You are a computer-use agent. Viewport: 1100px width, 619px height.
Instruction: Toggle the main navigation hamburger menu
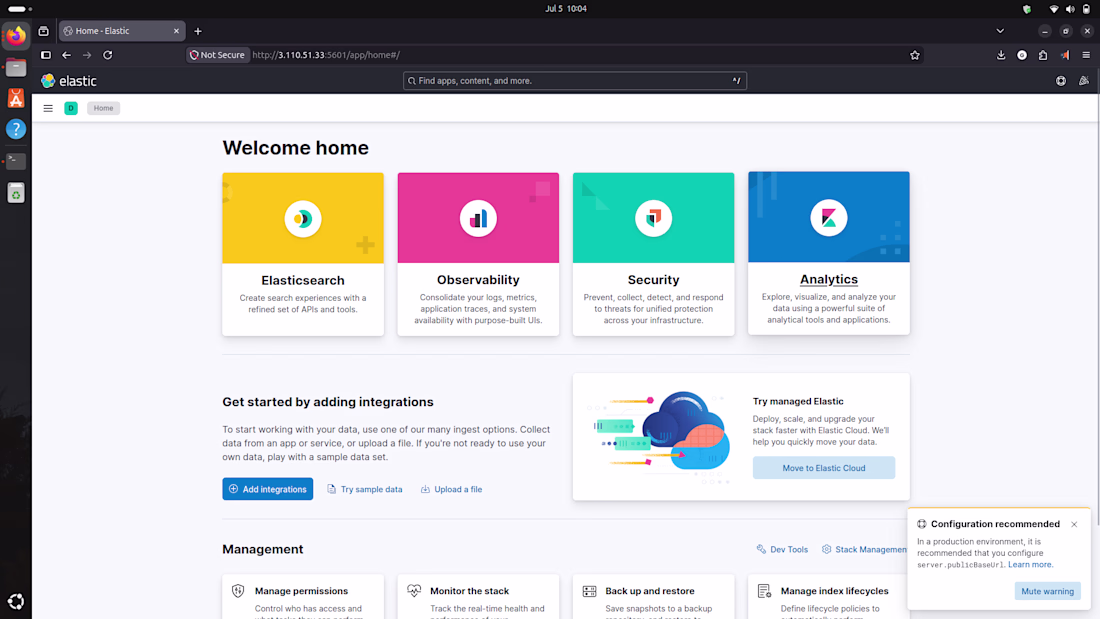pos(48,108)
